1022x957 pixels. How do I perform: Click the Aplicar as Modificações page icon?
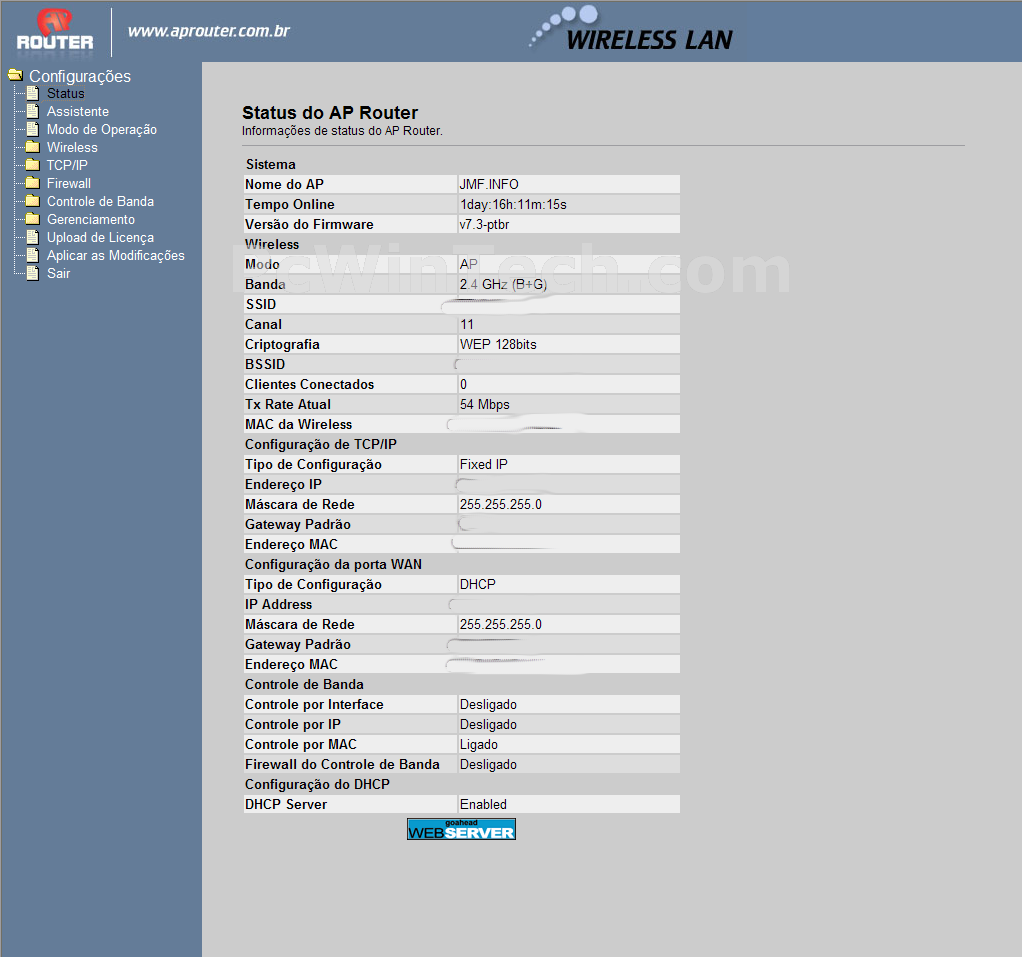click(33, 255)
